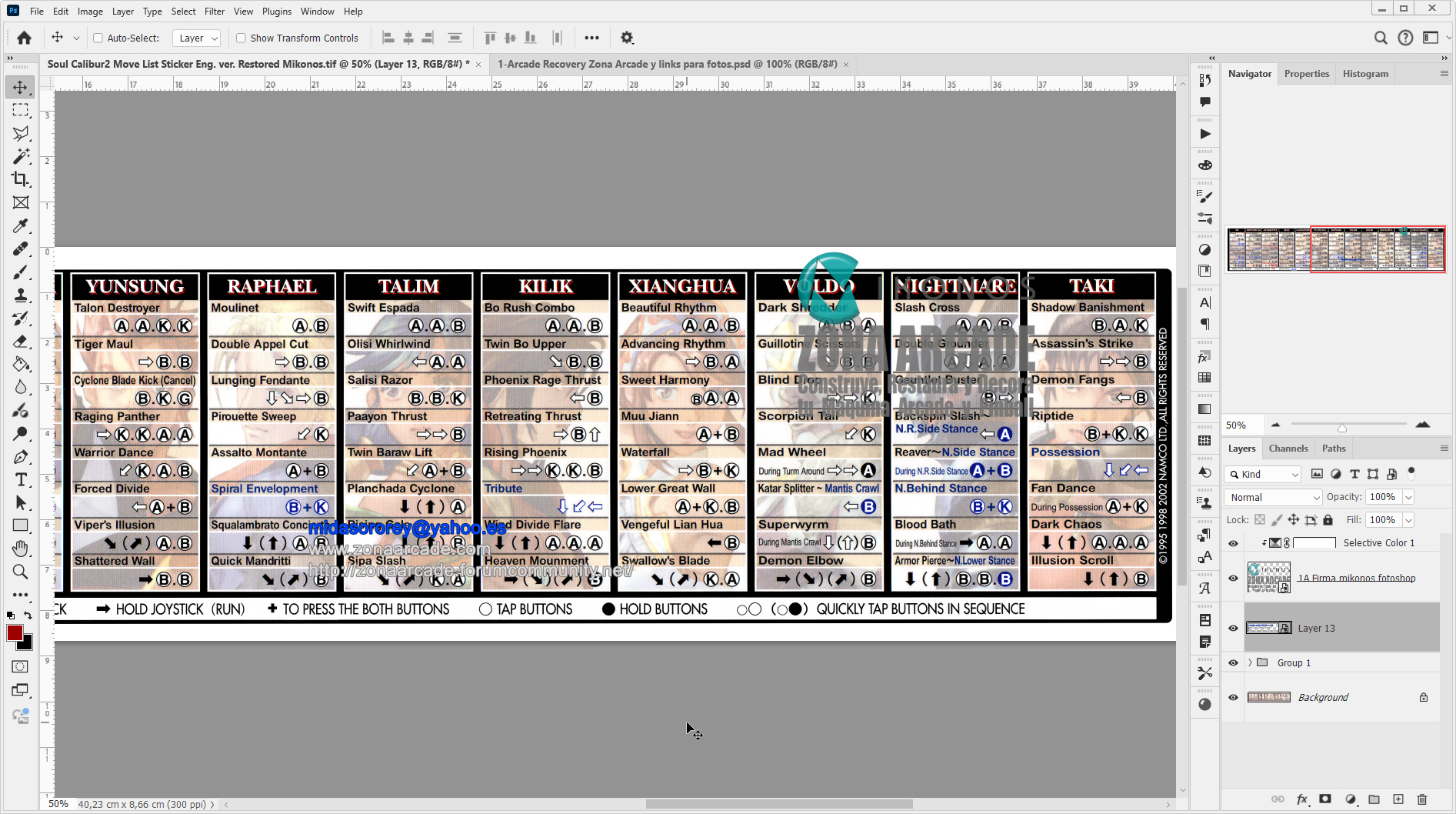The image size is (1456, 814).
Task: Open the Opacity value dropdown arrow
Action: [x=1408, y=497]
